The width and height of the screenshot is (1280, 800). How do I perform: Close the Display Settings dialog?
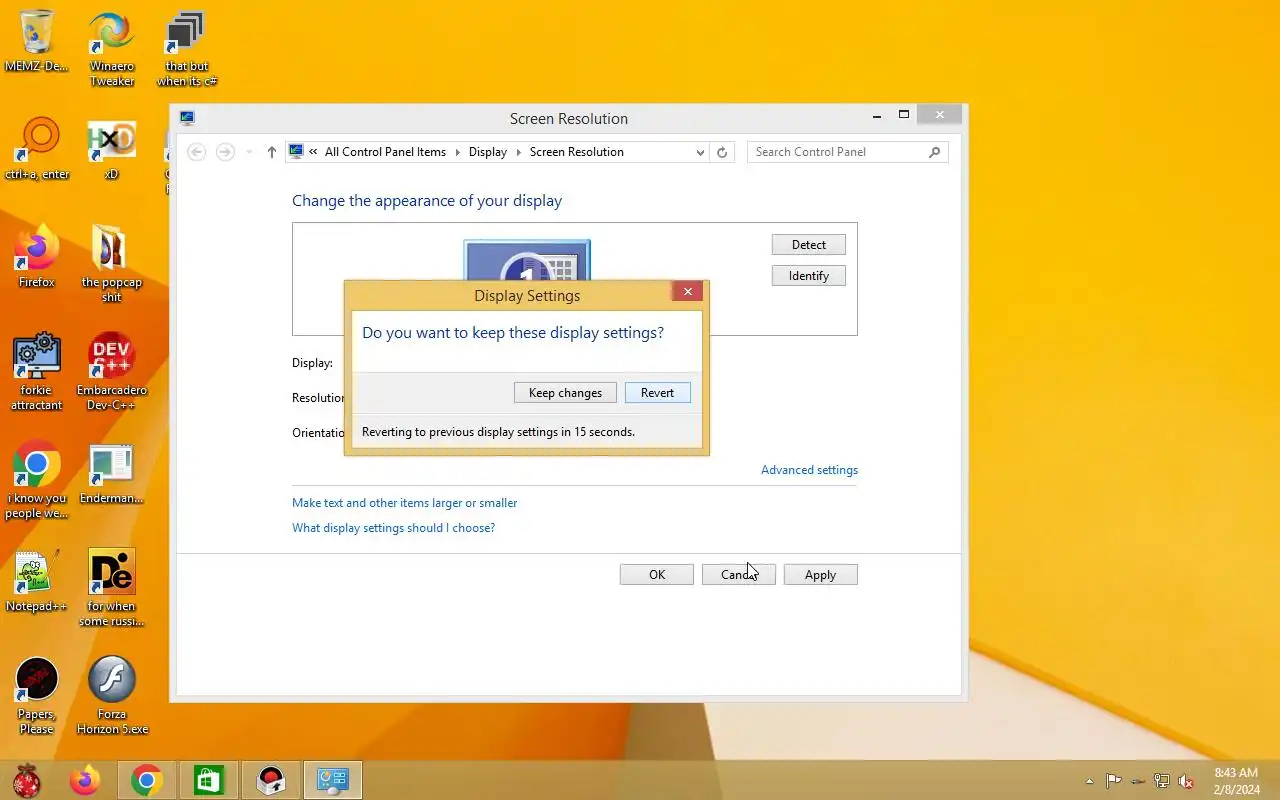click(687, 291)
